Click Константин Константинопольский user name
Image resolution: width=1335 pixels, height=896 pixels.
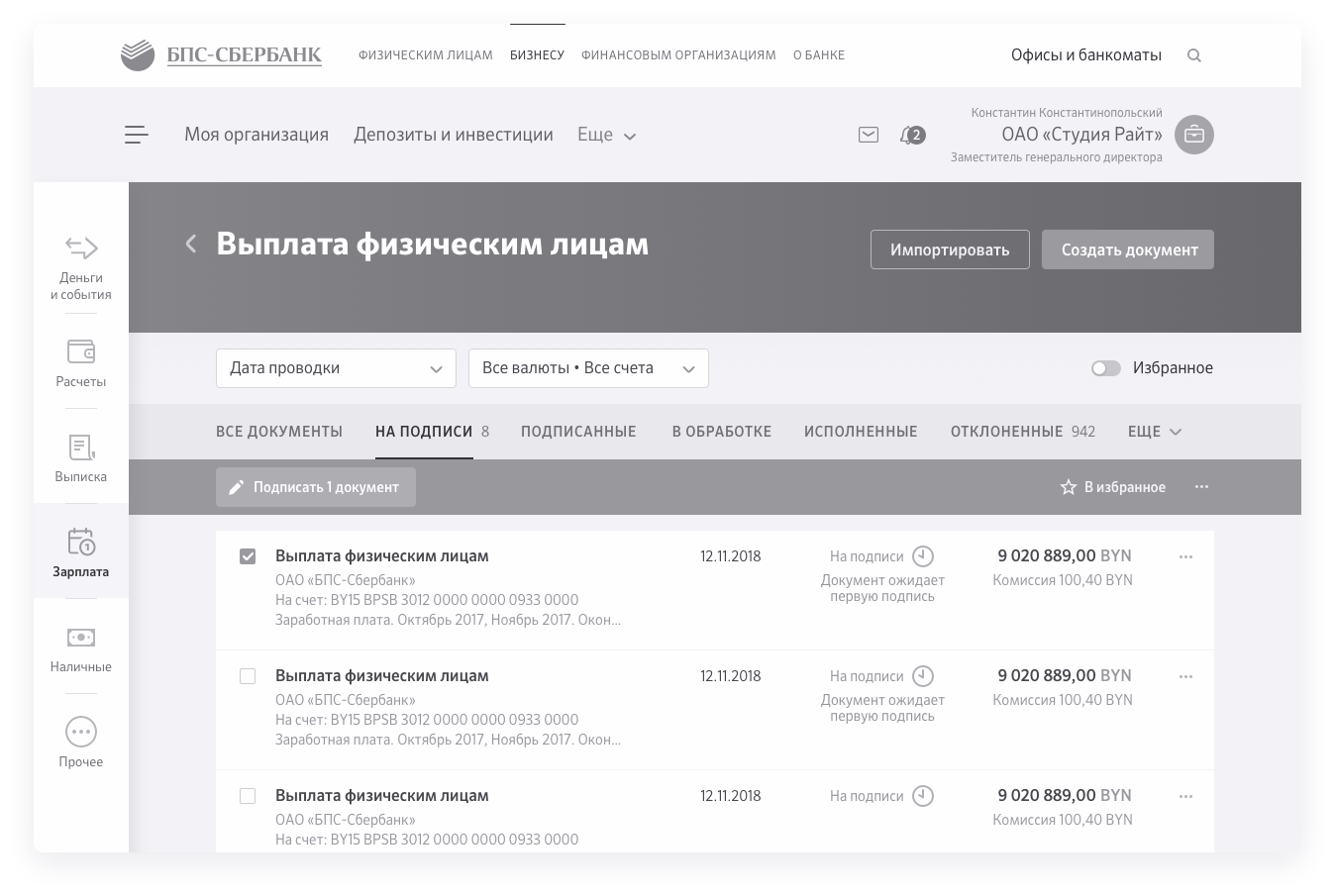pyautogui.click(x=1067, y=113)
